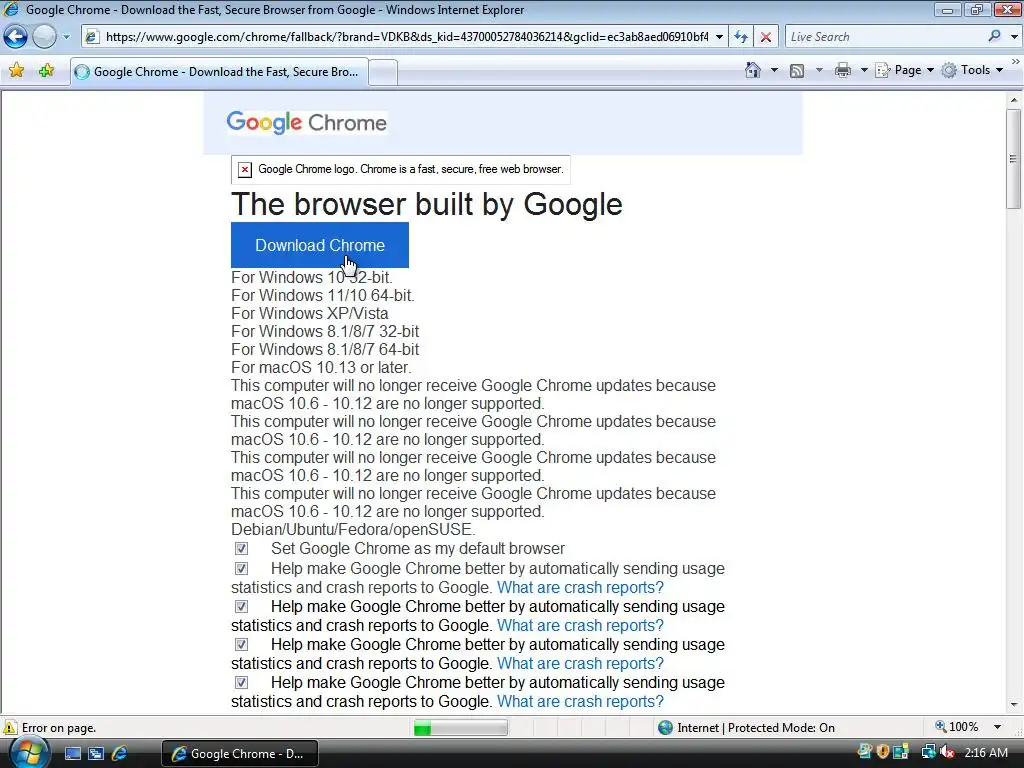1024x768 pixels.
Task: Show more toolbar commands with the chevron
Action: coord(1015,61)
